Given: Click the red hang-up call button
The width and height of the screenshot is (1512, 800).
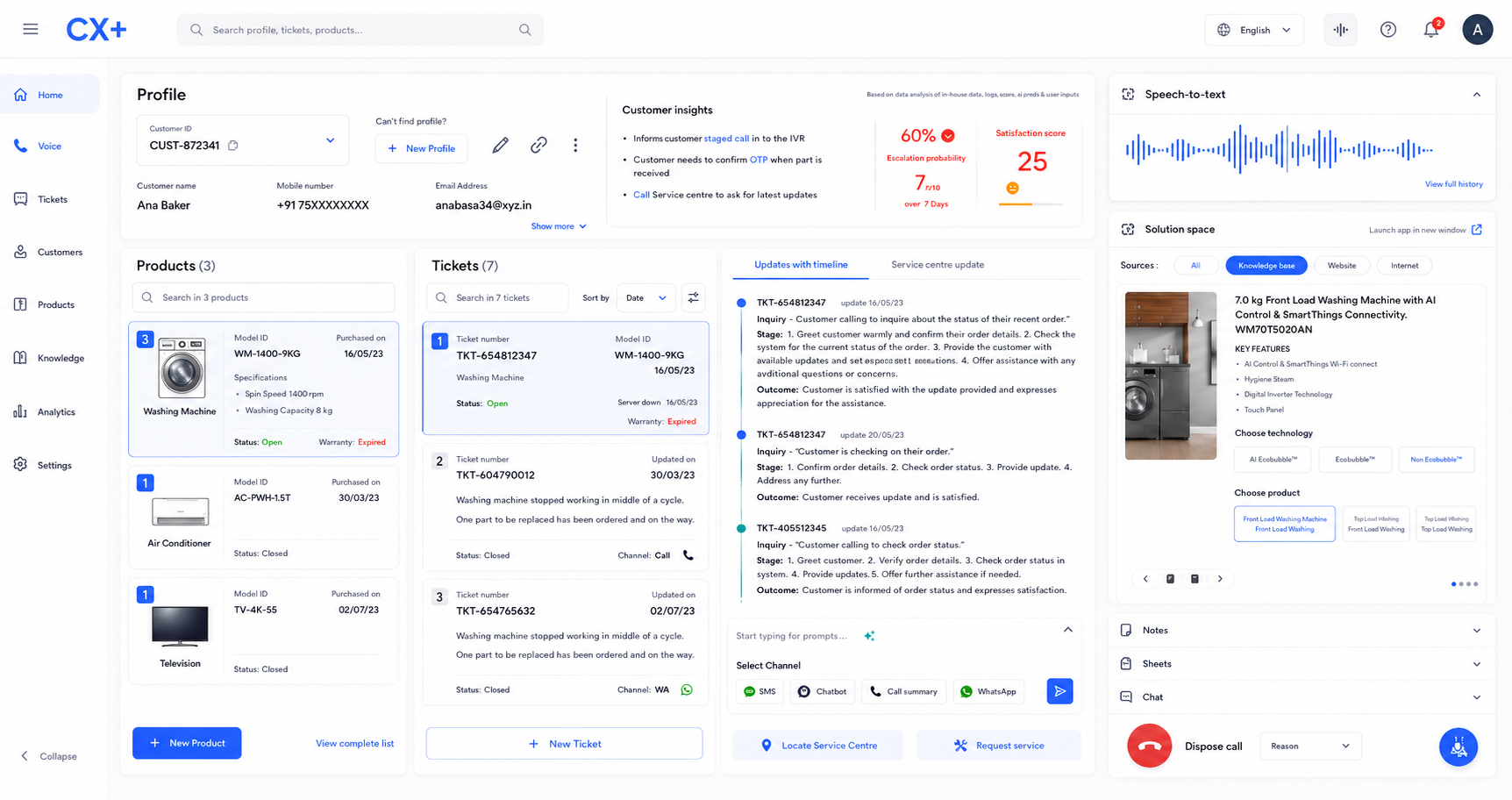Looking at the screenshot, I should coord(1149,746).
